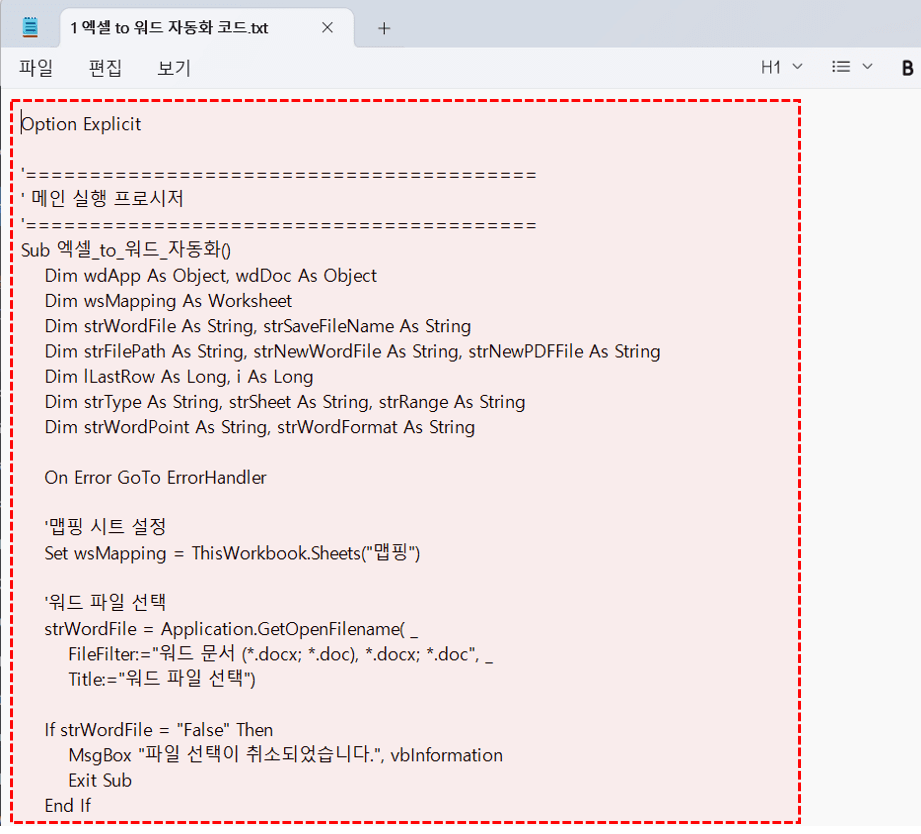Image resolution: width=921 pixels, height=834 pixels.
Task: Place the cursor on the Option Explicit line
Action: point(80,124)
